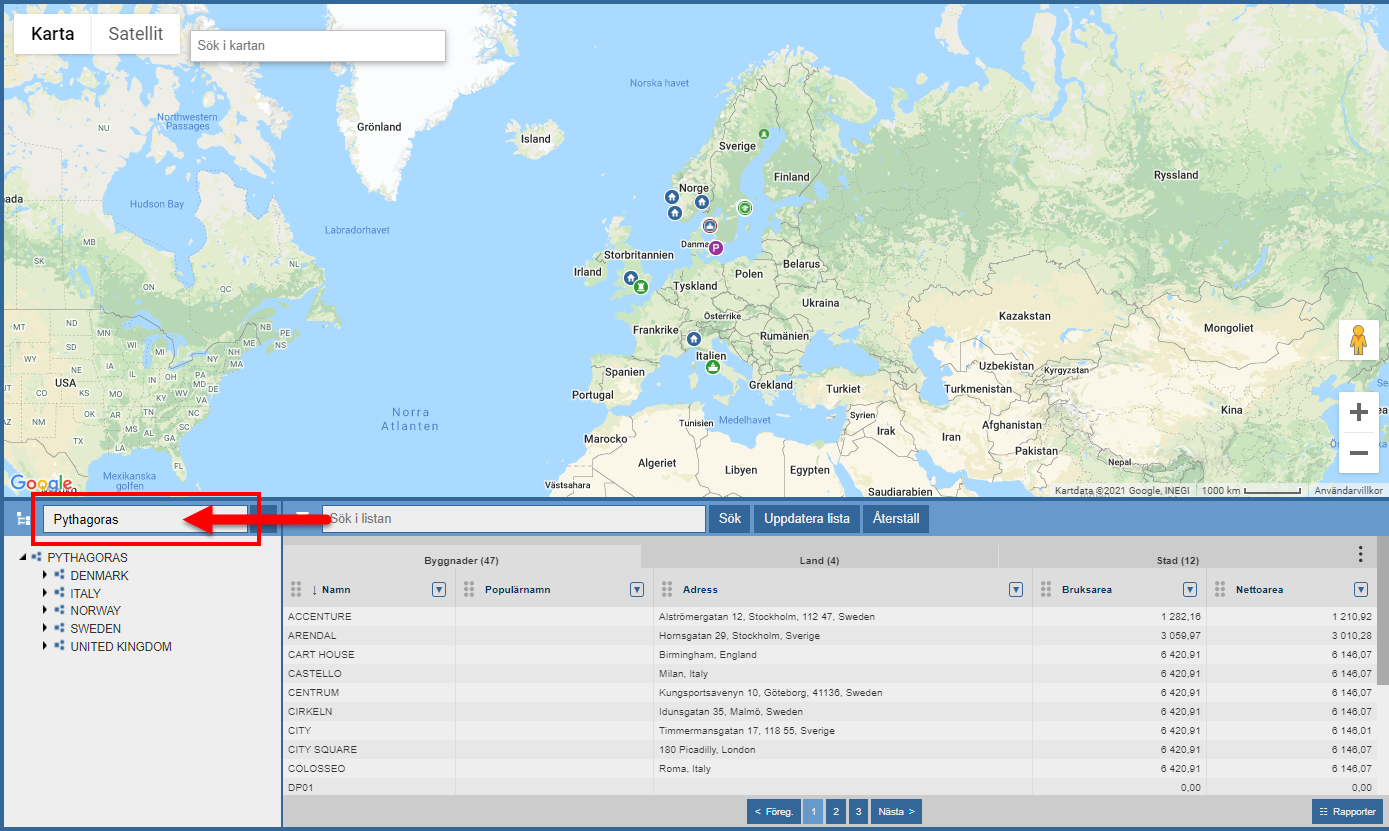Viewport: 1389px width, 831px height.
Task: Click the Sök i kartan search field
Action: pyautogui.click(x=317, y=46)
